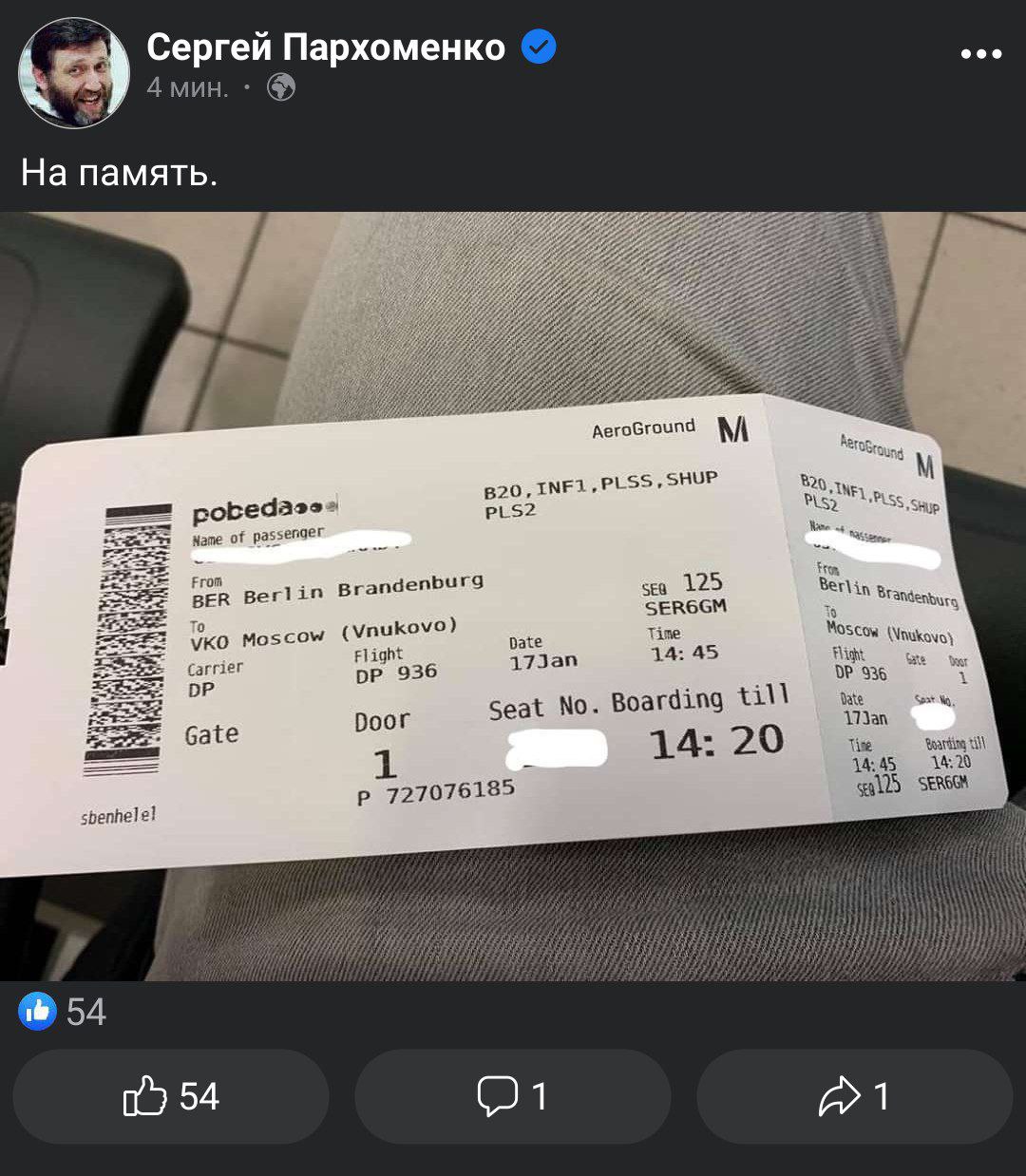Open the post timestamp "4 мин."

tap(188, 88)
